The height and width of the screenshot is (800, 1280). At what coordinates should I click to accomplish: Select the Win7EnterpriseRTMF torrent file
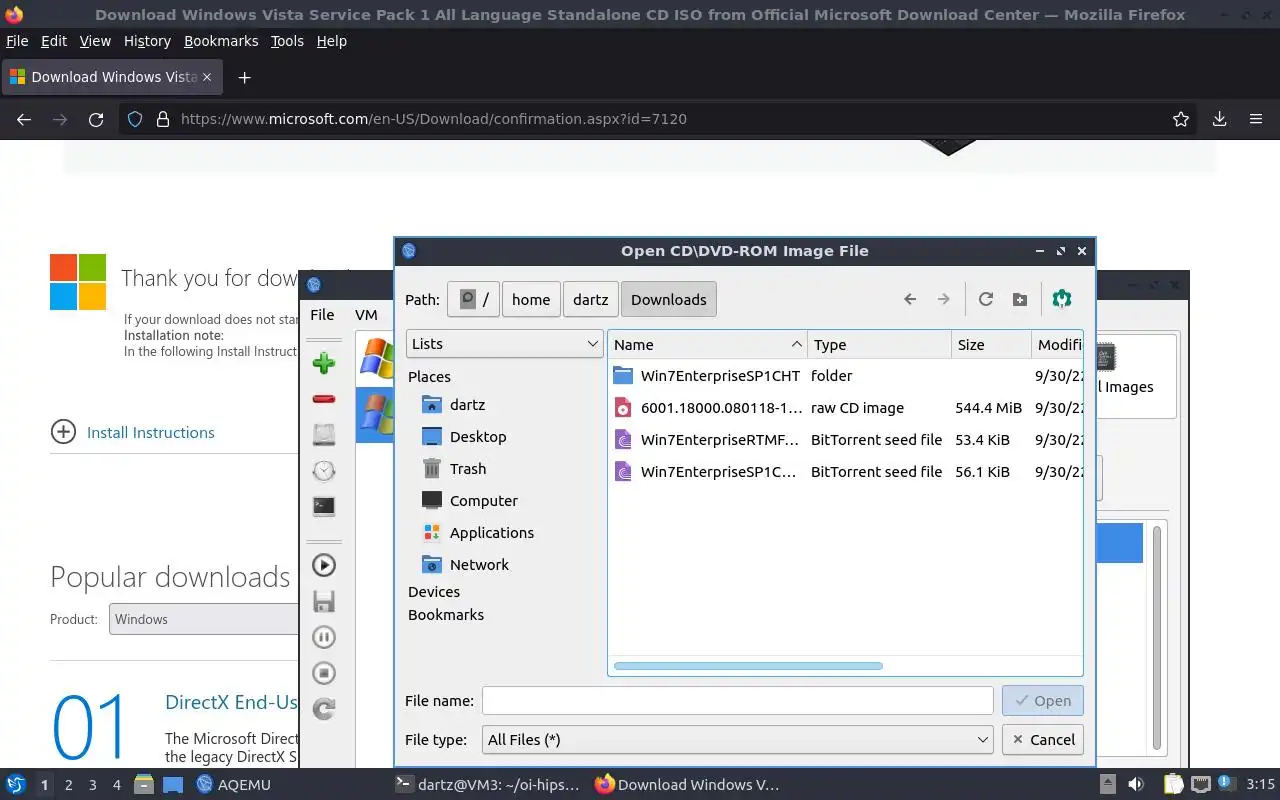pos(845,440)
